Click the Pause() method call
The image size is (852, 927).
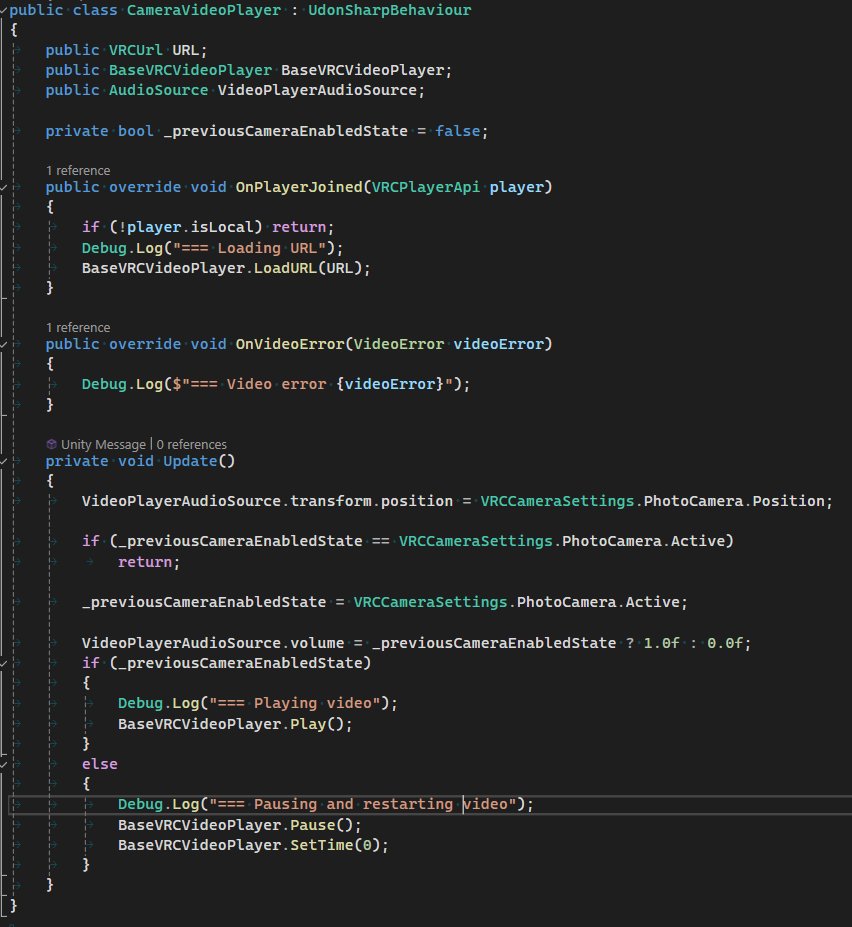pyautogui.click(x=313, y=825)
